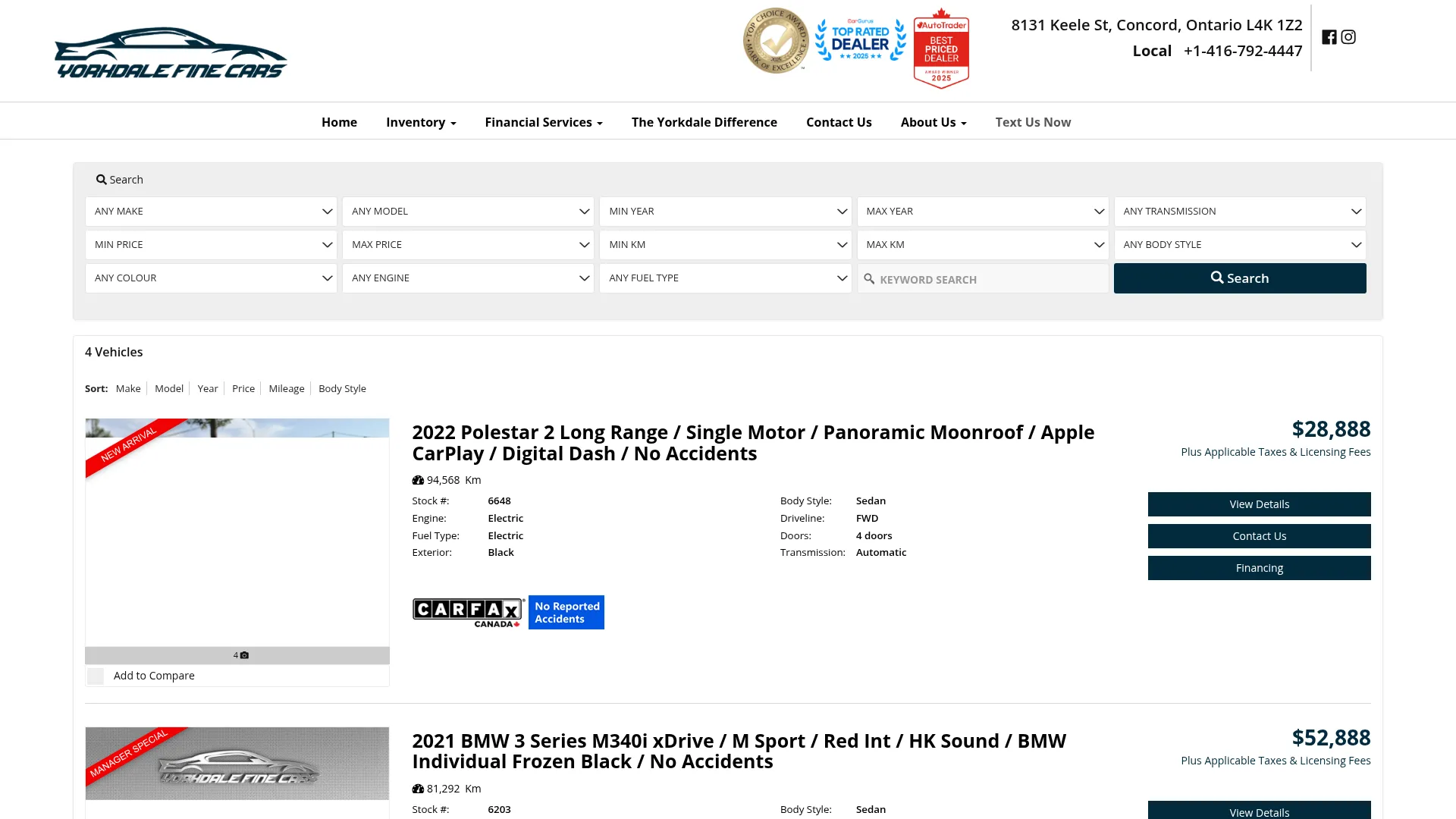
Task: Open the Any Fuel Type dropdown
Action: [726, 278]
